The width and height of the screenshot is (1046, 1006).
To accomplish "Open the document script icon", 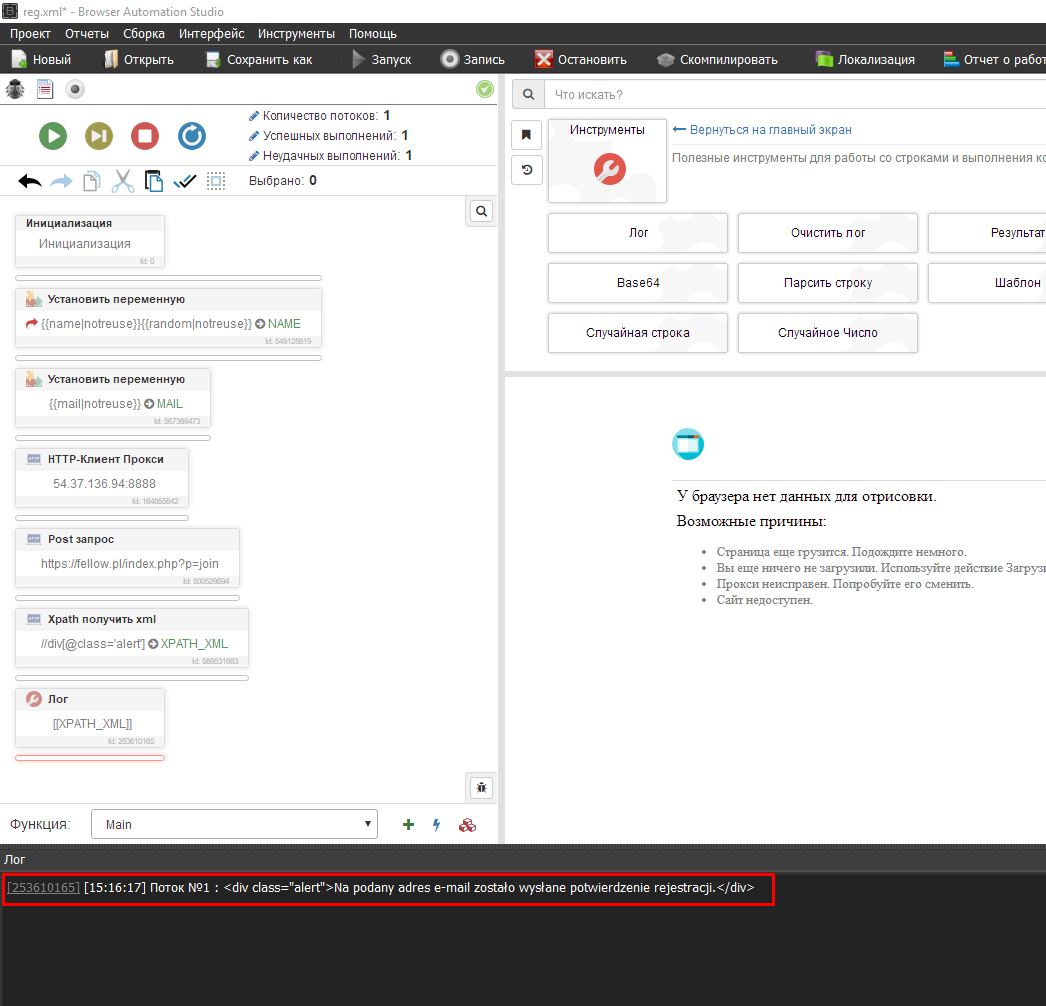I will (x=45, y=89).
